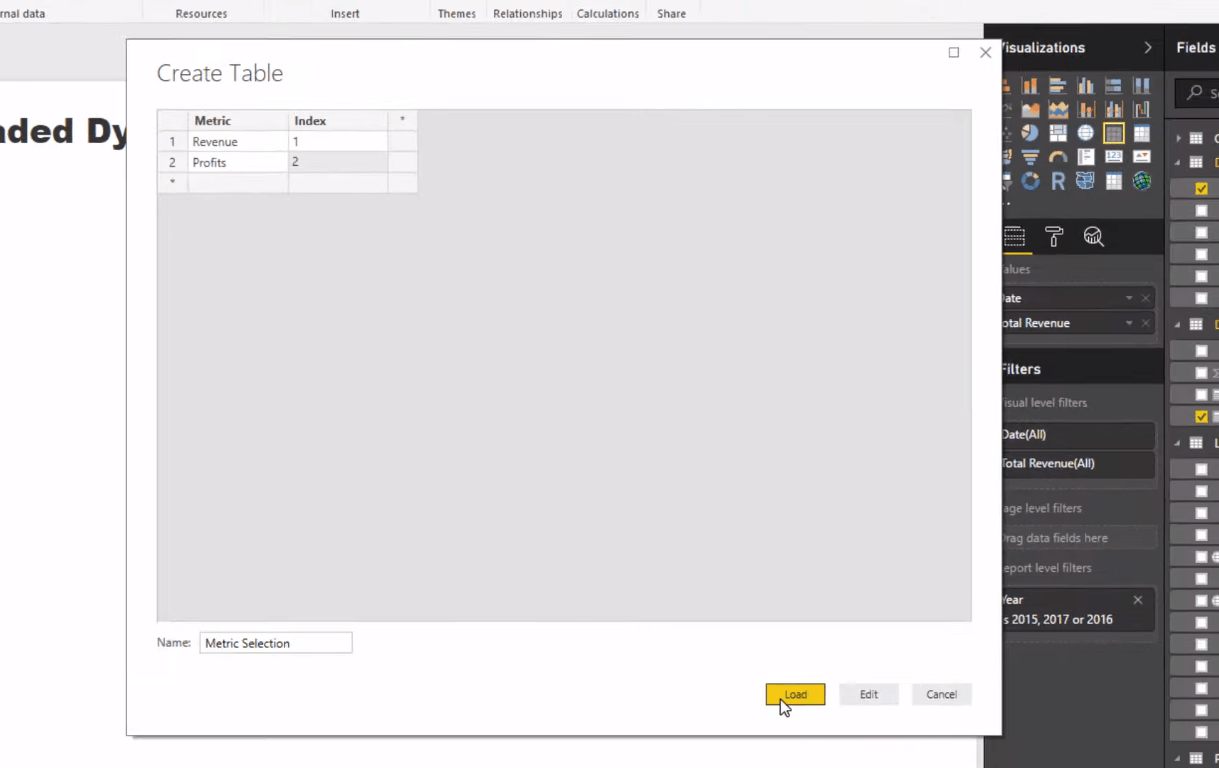Click the asterisk new-row marker
1219x768 pixels.
pyautogui.click(x=172, y=182)
